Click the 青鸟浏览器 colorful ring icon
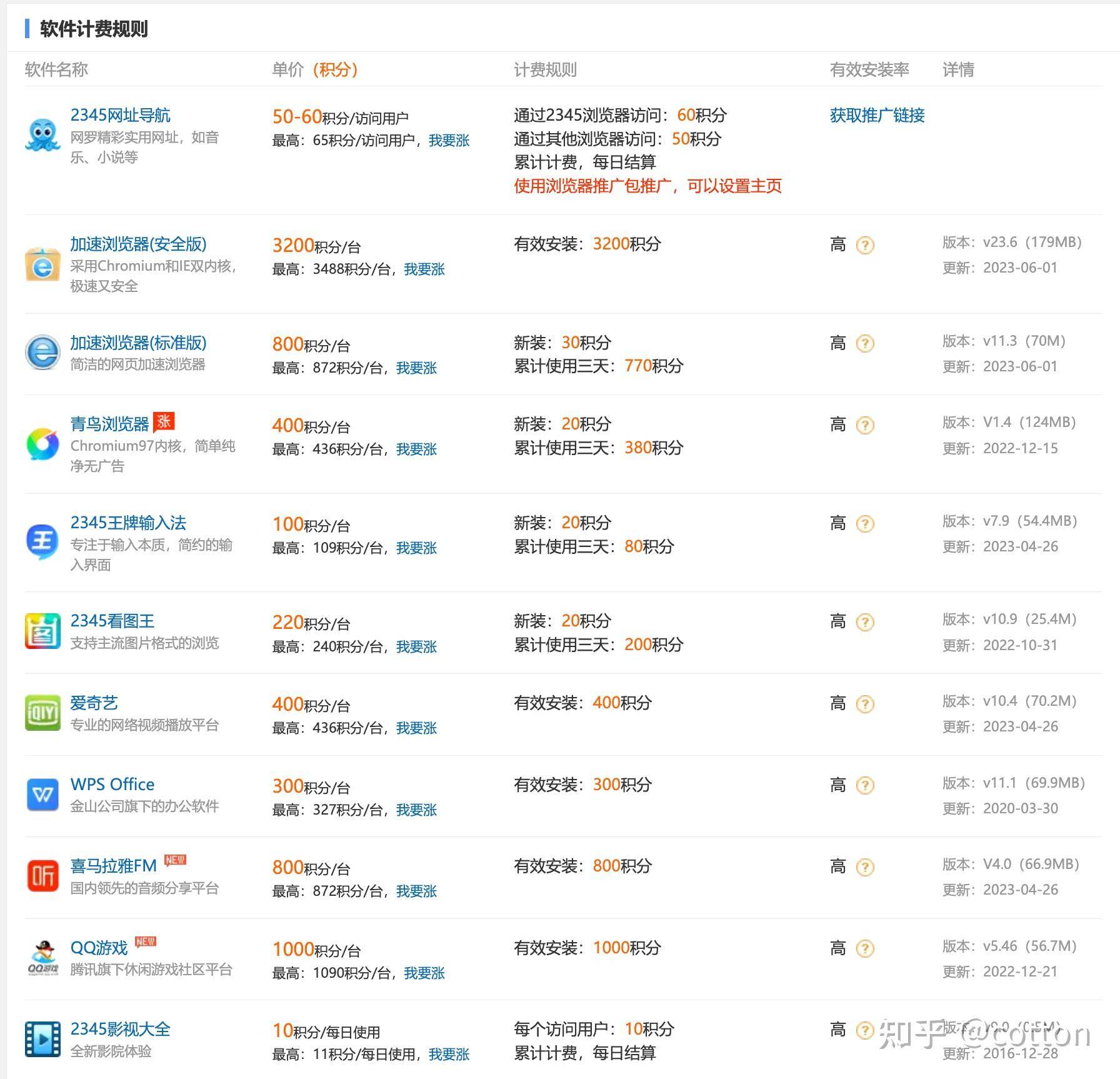1120x1079 pixels. 42,444
